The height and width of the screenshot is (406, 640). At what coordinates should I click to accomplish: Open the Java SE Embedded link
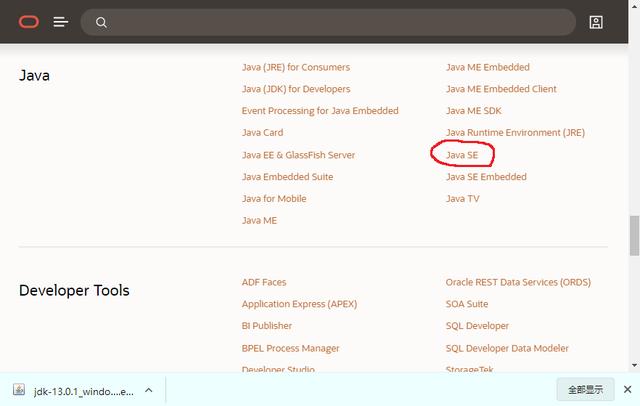tap(486, 177)
